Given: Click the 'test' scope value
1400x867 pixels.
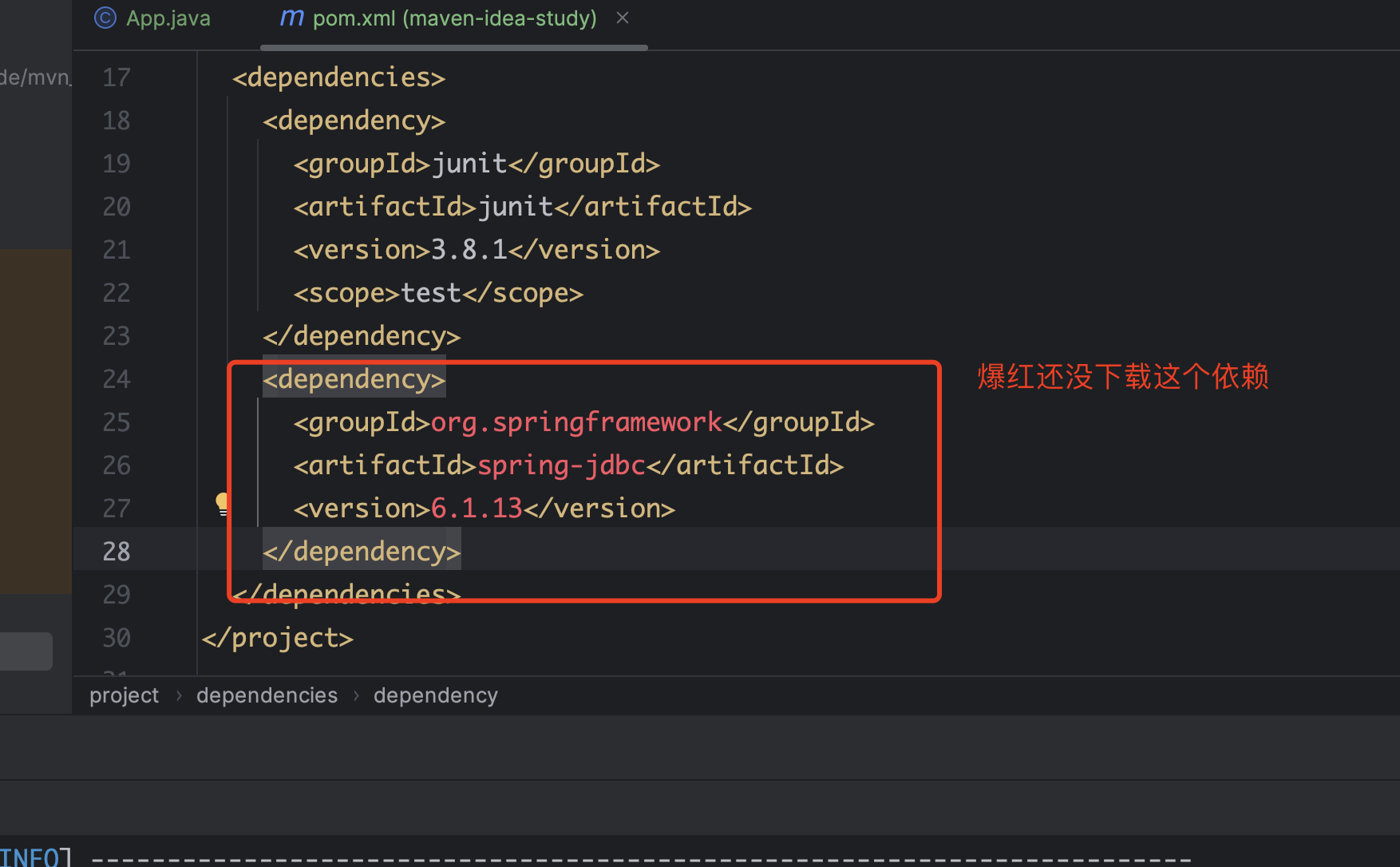Looking at the screenshot, I should (x=430, y=293).
